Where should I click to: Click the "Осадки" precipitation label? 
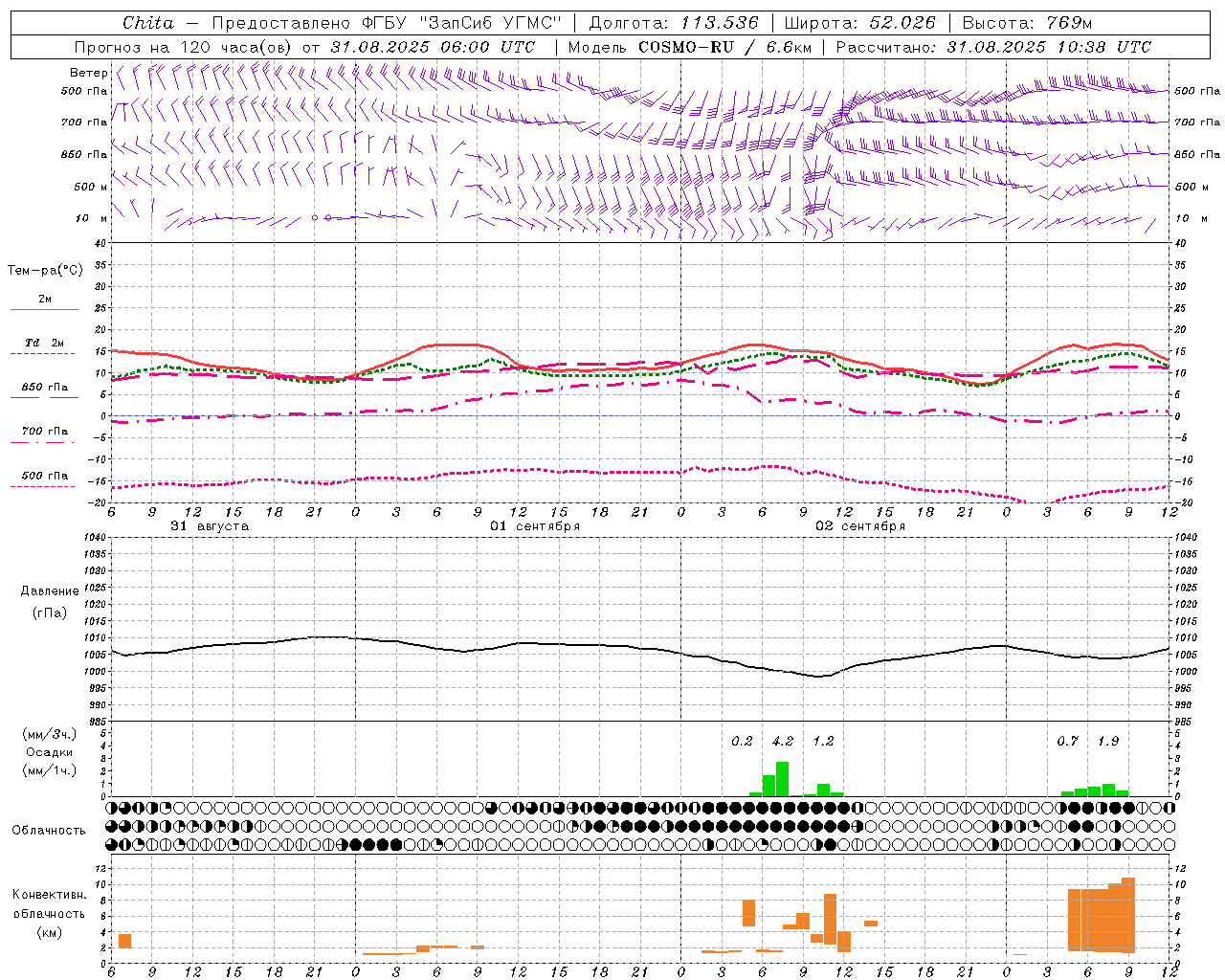click(49, 752)
